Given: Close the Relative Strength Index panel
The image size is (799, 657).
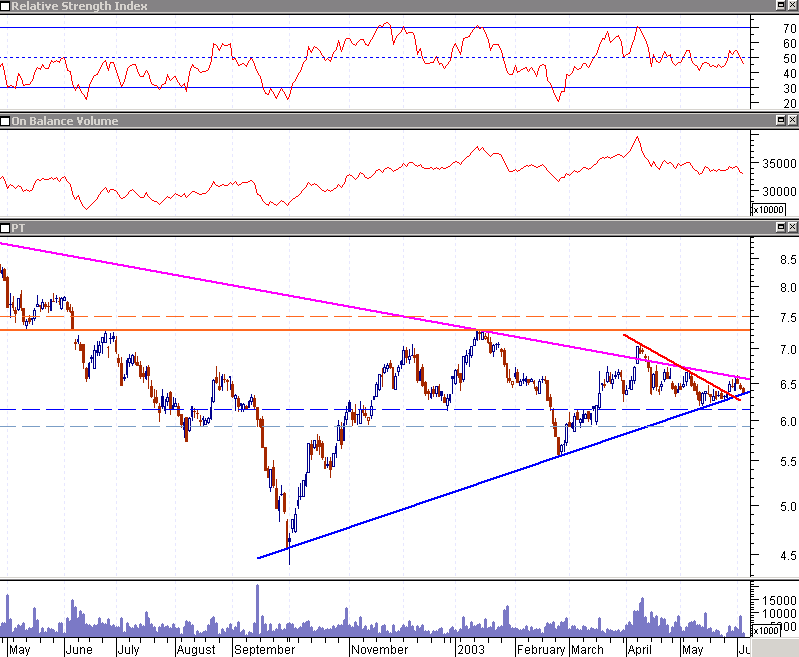Looking at the screenshot, I should click(792, 6).
